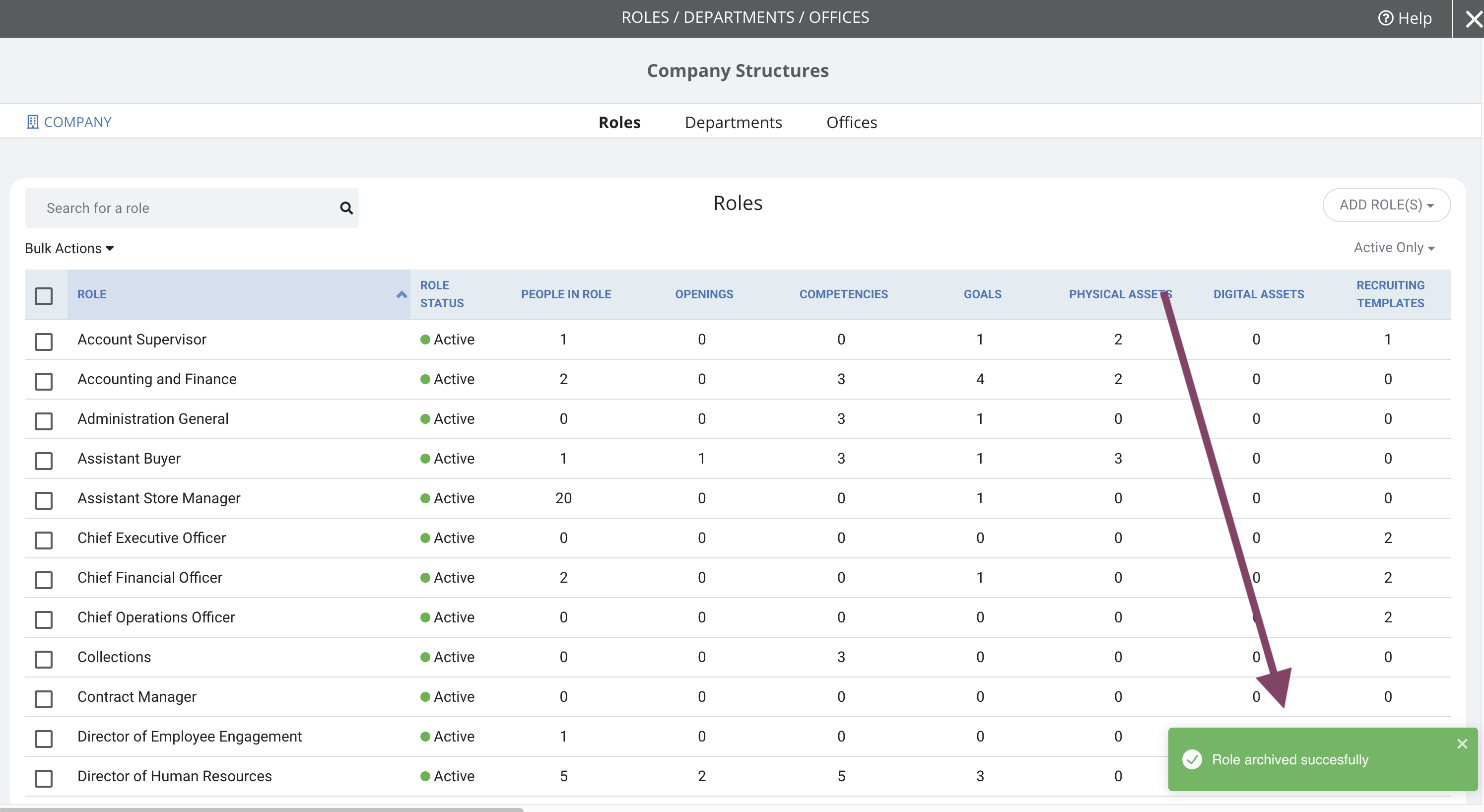Check the Collections role checkbox

[x=44, y=659]
